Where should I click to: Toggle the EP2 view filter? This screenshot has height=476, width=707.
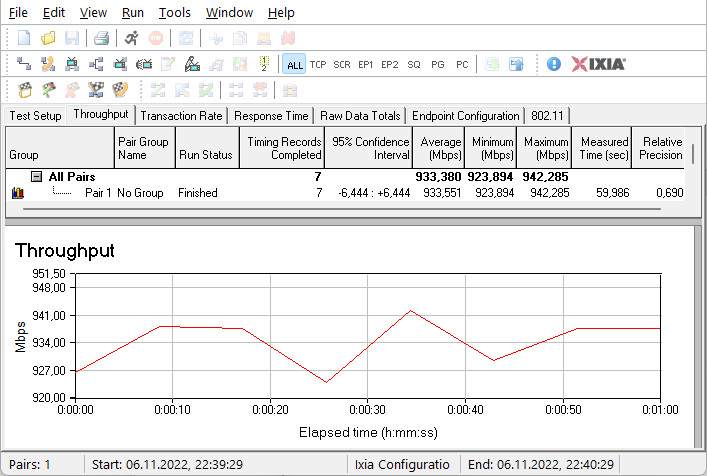point(390,64)
